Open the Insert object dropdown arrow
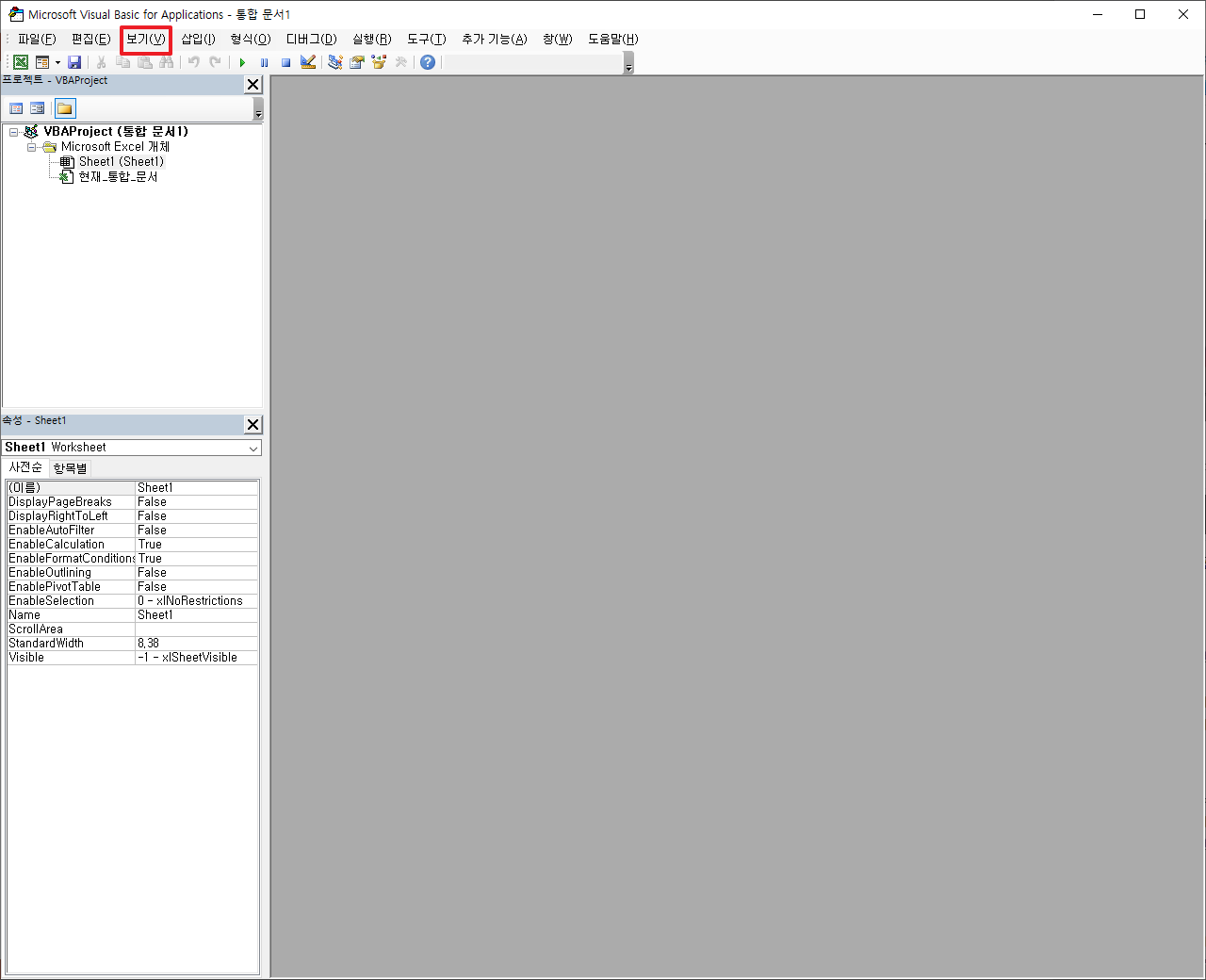The height and width of the screenshot is (980, 1206). (x=57, y=62)
